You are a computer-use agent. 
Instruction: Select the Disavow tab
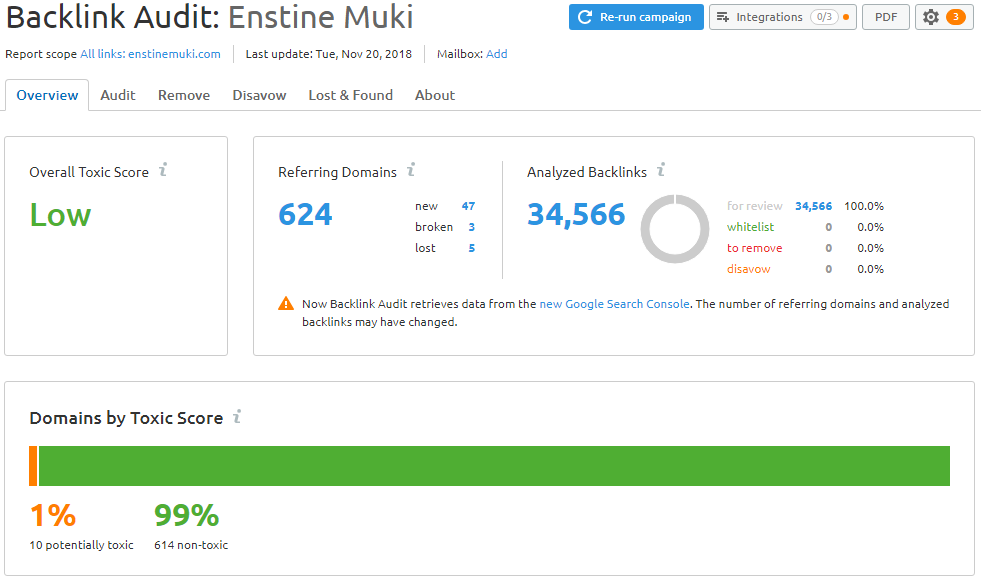pos(259,95)
